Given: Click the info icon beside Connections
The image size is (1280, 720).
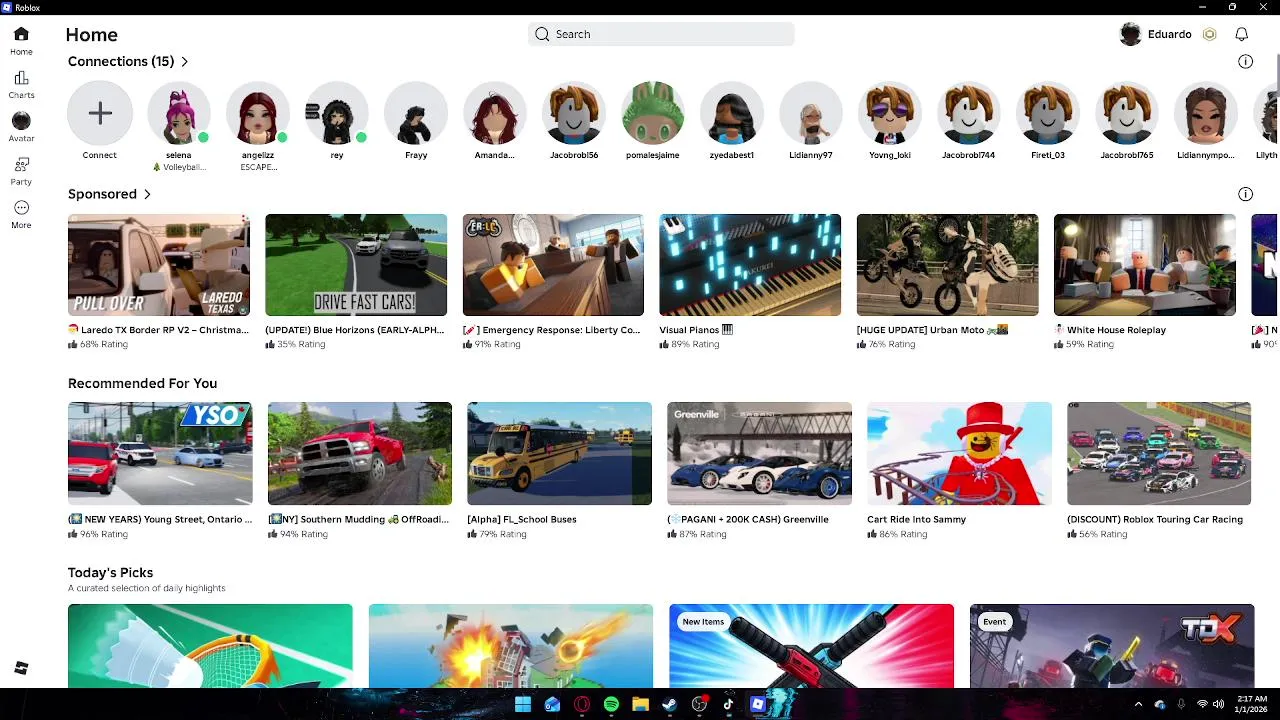Looking at the screenshot, I should pyautogui.click(x=1245, y=62).
